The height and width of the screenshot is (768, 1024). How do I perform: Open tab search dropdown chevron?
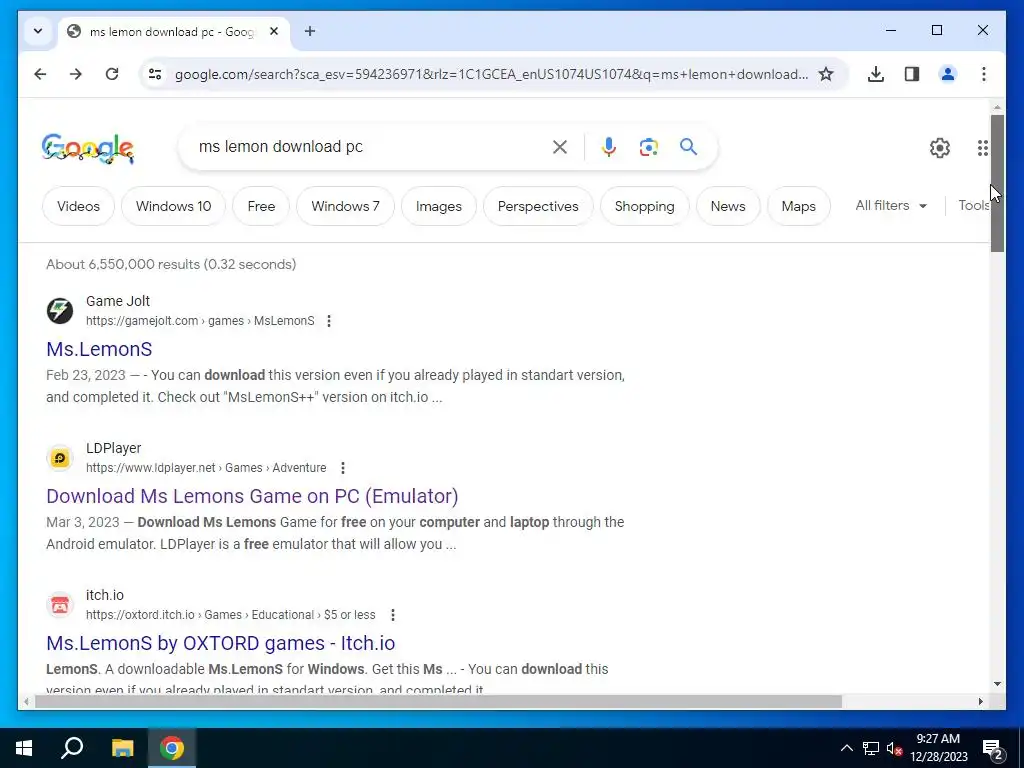click(x=38, y=31)
